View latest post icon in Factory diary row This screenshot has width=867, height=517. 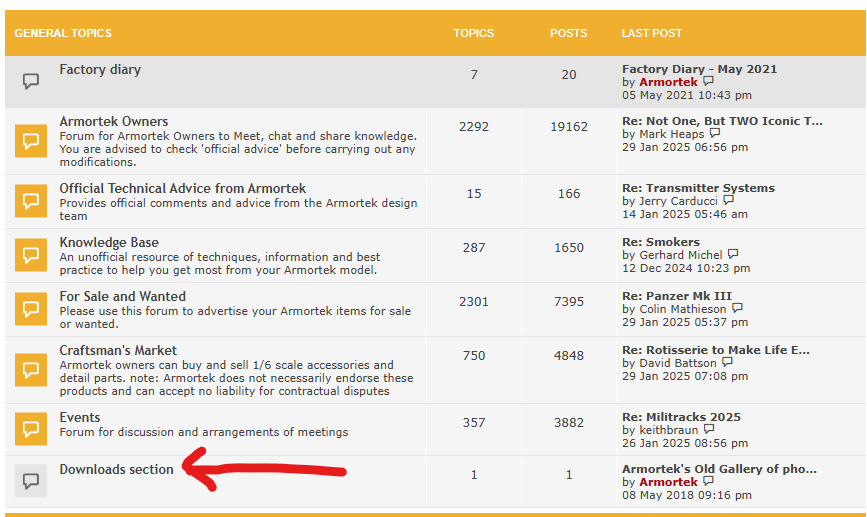[x=708, y=81]
